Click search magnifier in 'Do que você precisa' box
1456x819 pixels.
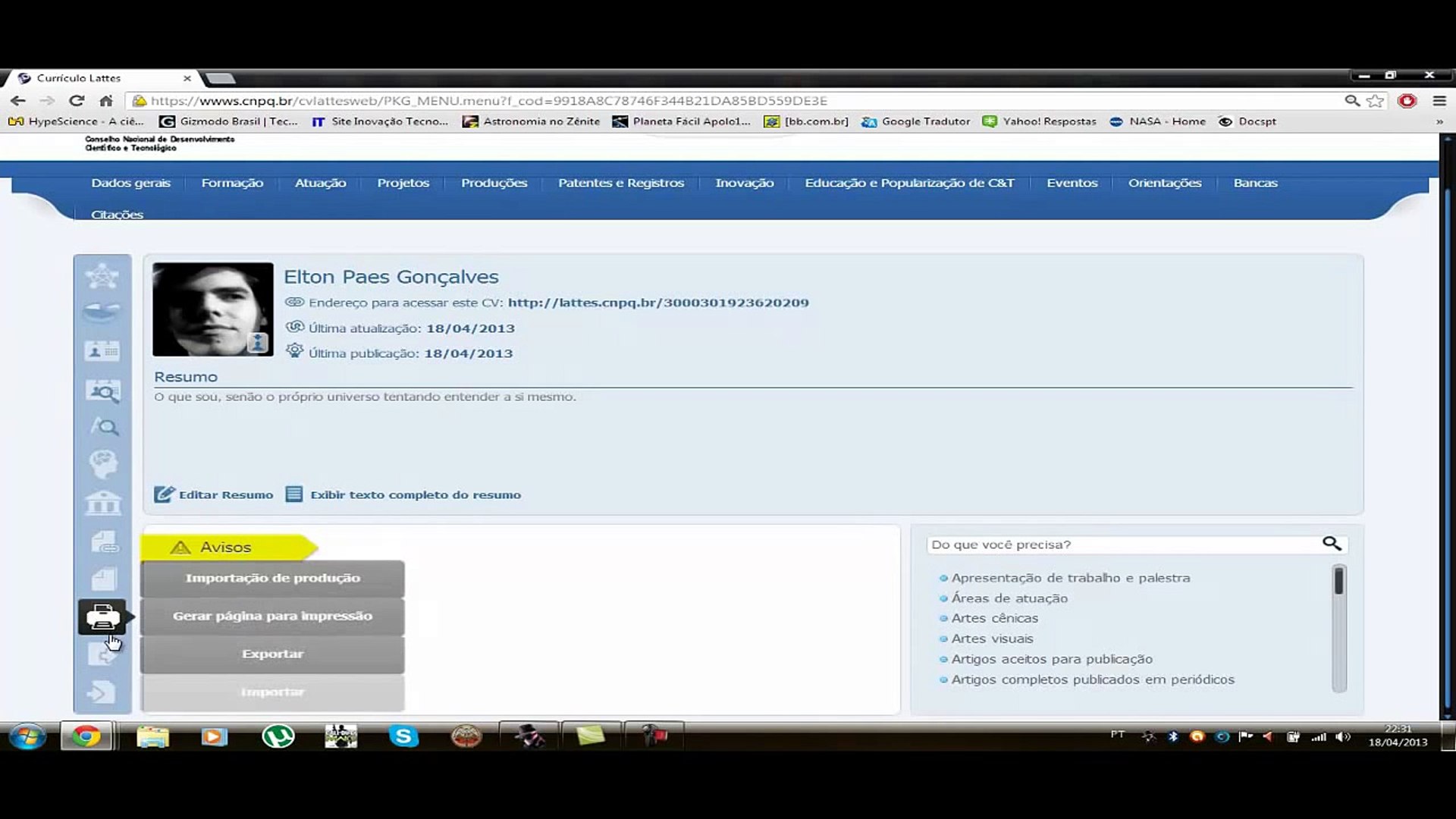click(1332, 544)
